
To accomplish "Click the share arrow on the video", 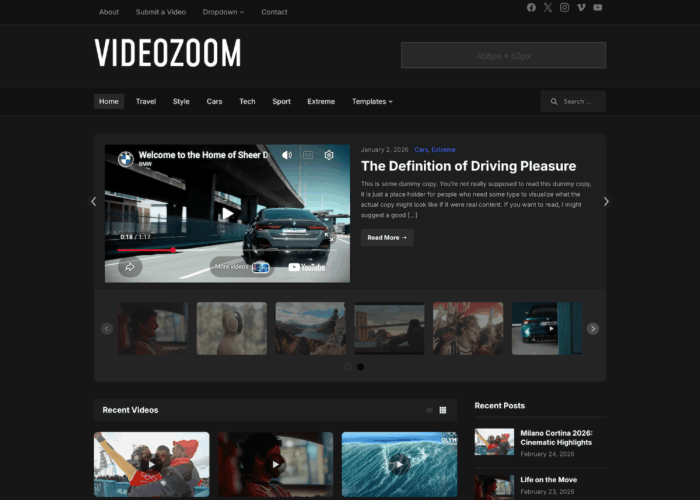I will (x=129, y=267).
